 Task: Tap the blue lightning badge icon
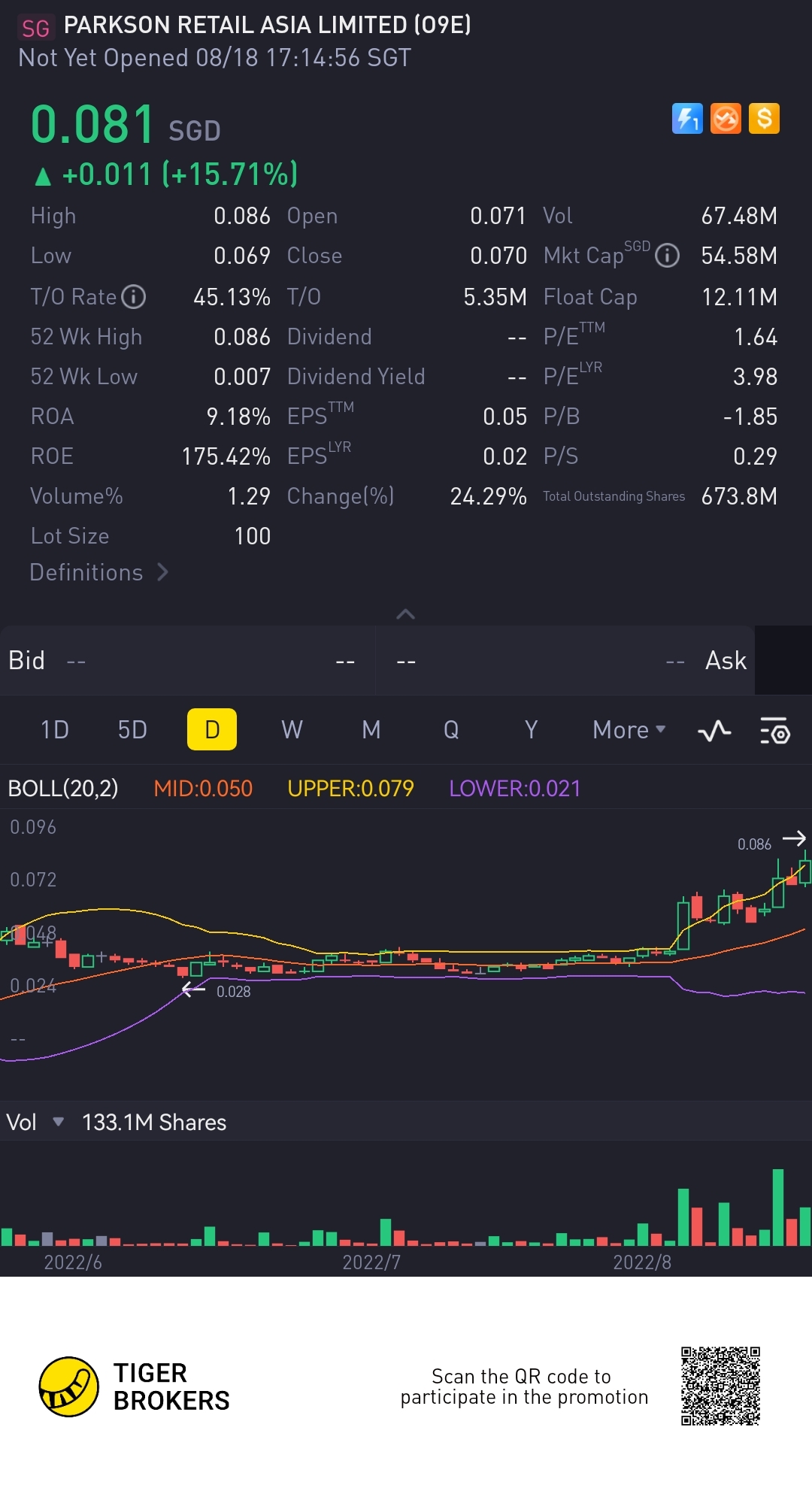click(x=687, y=118)
